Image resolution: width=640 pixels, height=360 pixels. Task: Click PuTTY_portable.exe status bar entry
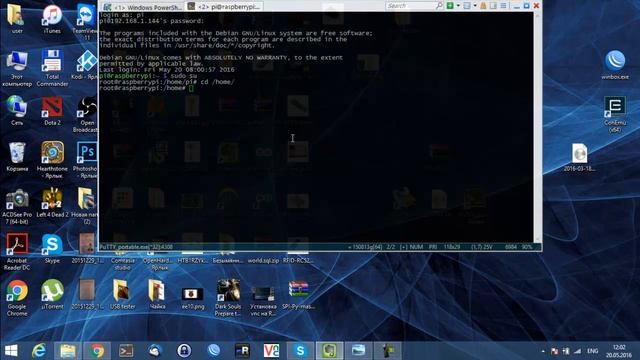pyautogui.click(x=136, y=247)
